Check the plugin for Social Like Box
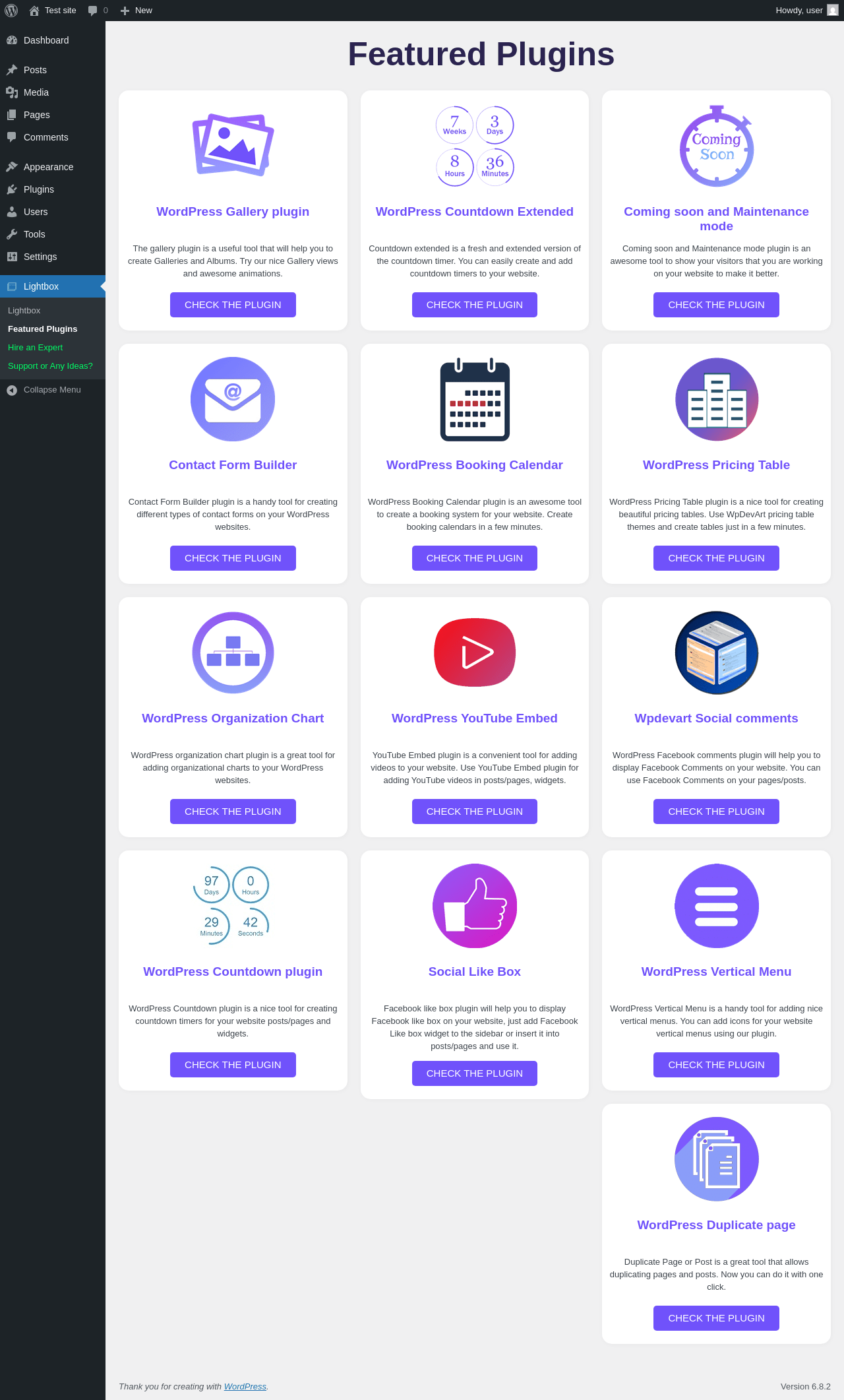Screen dimensions: 844x1400 475,1073
